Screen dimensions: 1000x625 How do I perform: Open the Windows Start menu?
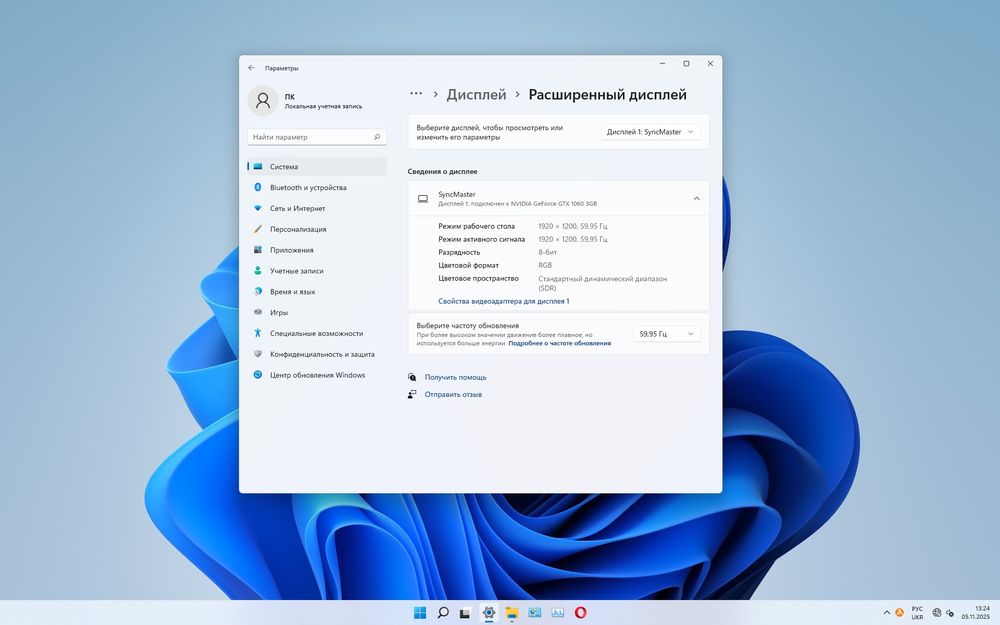[x=420, y=613]
